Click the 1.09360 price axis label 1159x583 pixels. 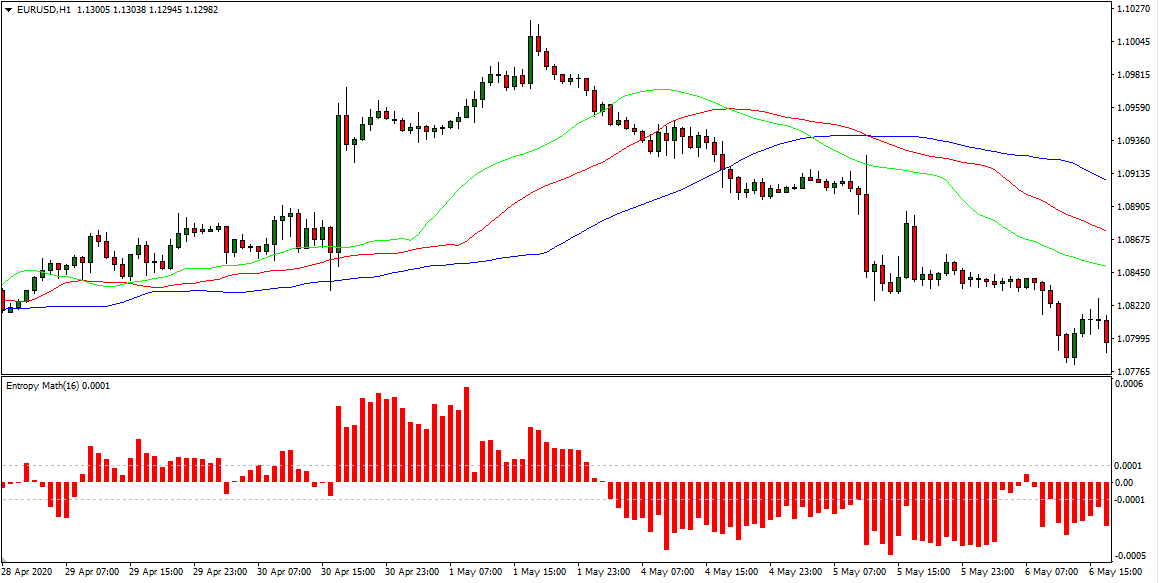tap(1131, 141)
